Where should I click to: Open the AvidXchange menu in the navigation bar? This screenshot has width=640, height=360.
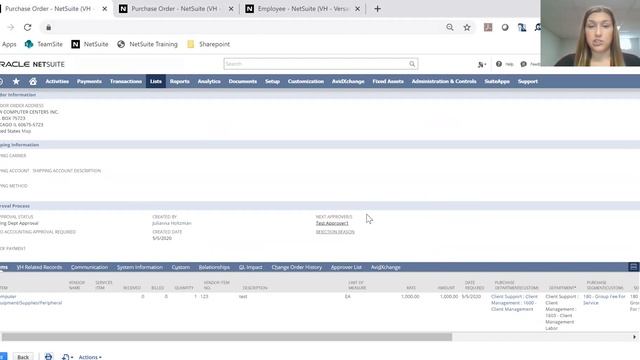coord(348,81)
